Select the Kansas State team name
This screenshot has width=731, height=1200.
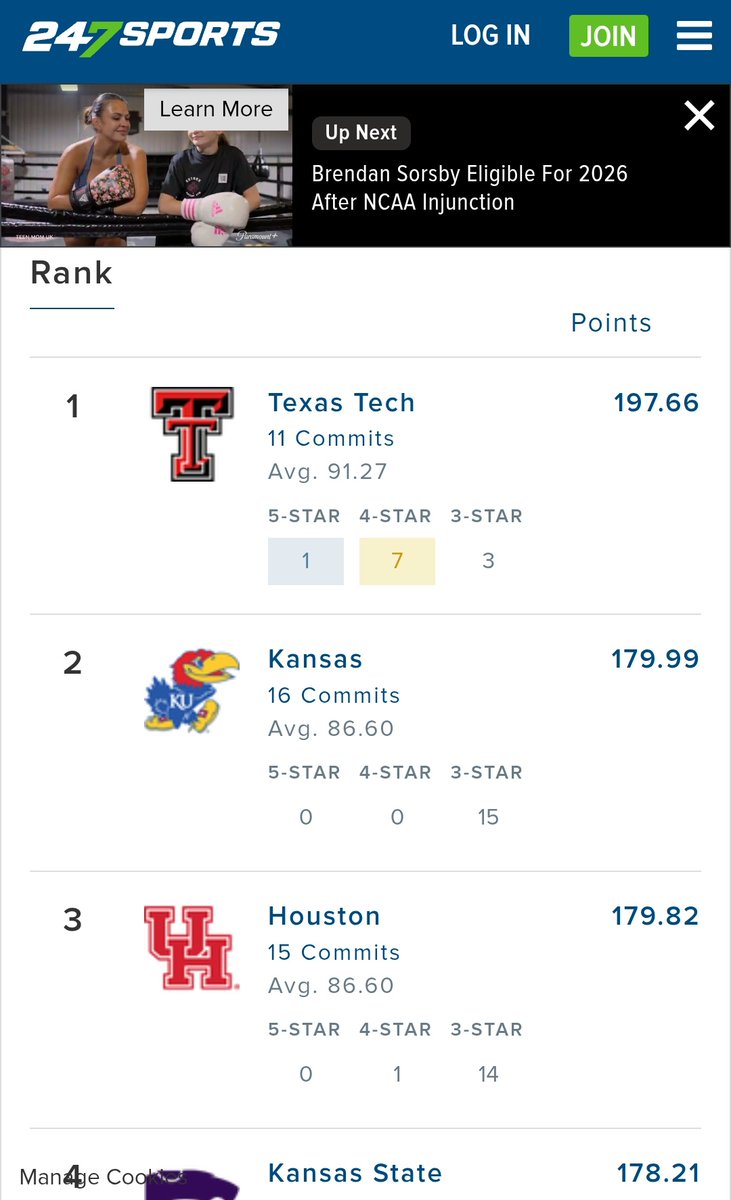click(355, 1173)
